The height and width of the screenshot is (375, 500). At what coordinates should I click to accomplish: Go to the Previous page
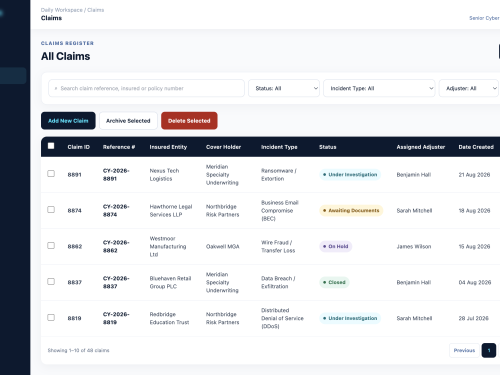tap(464, 350)
